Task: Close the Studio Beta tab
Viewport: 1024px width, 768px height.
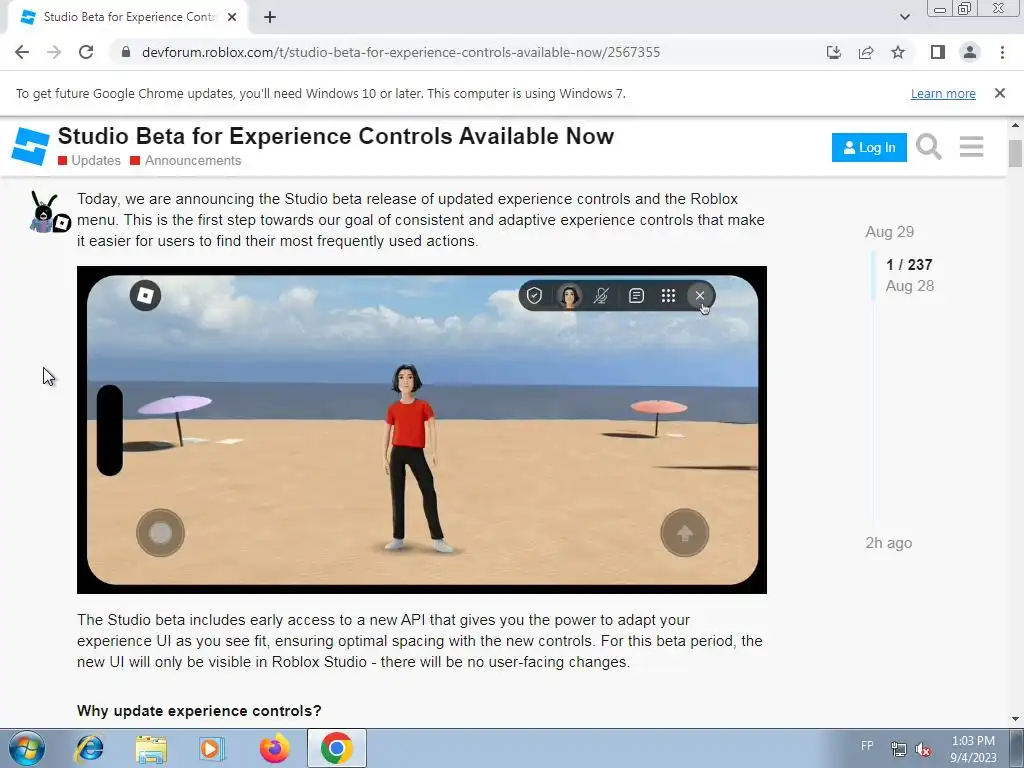Action: (x=232, y=18)
